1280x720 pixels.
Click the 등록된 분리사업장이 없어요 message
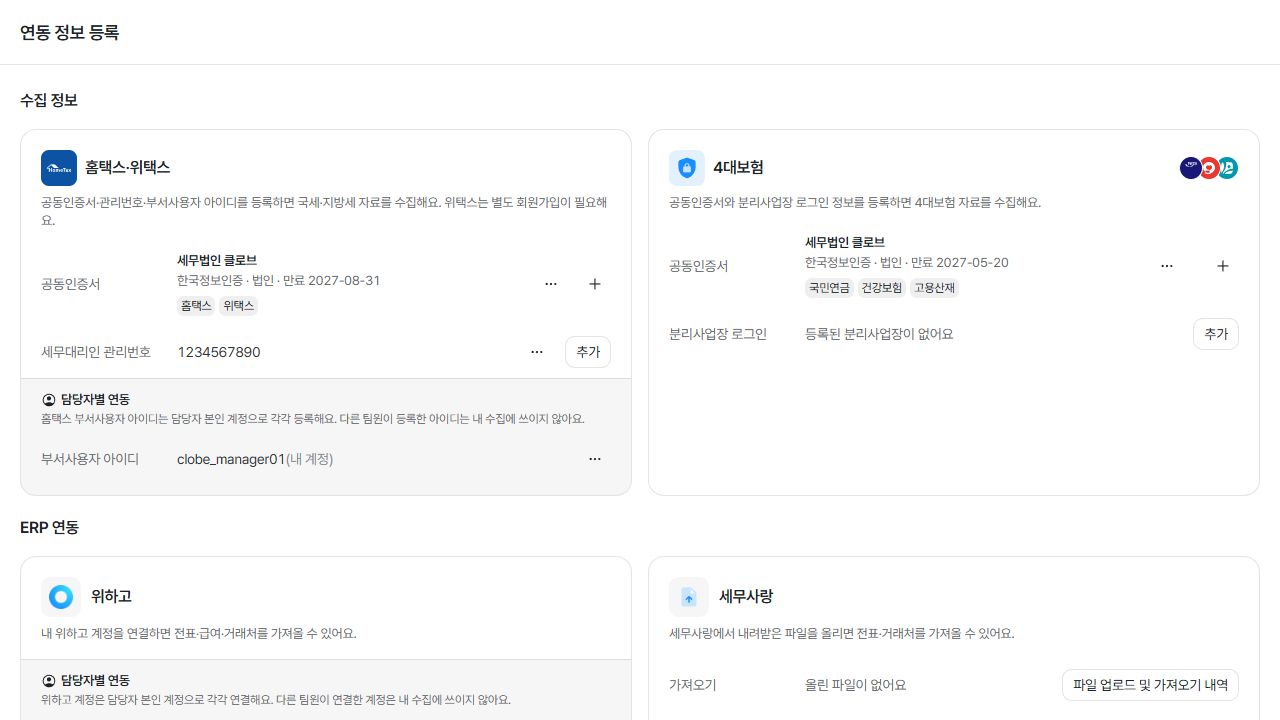879,334
